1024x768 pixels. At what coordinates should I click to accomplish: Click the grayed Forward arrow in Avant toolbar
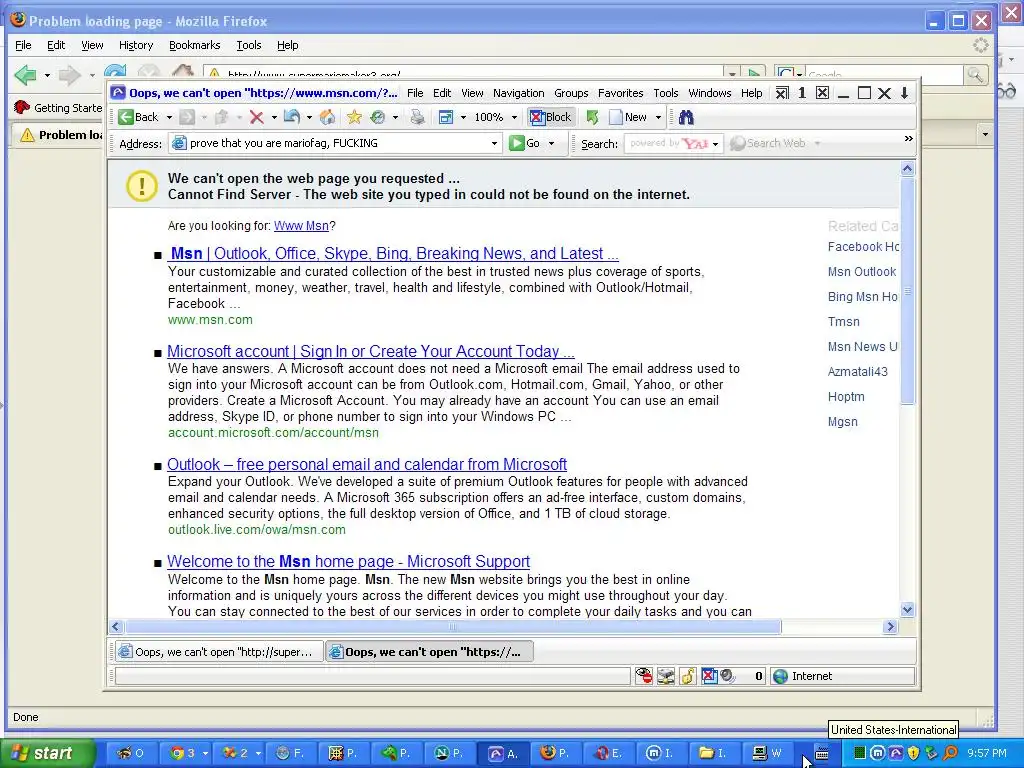pyautogui.click(x=187, y=117)
